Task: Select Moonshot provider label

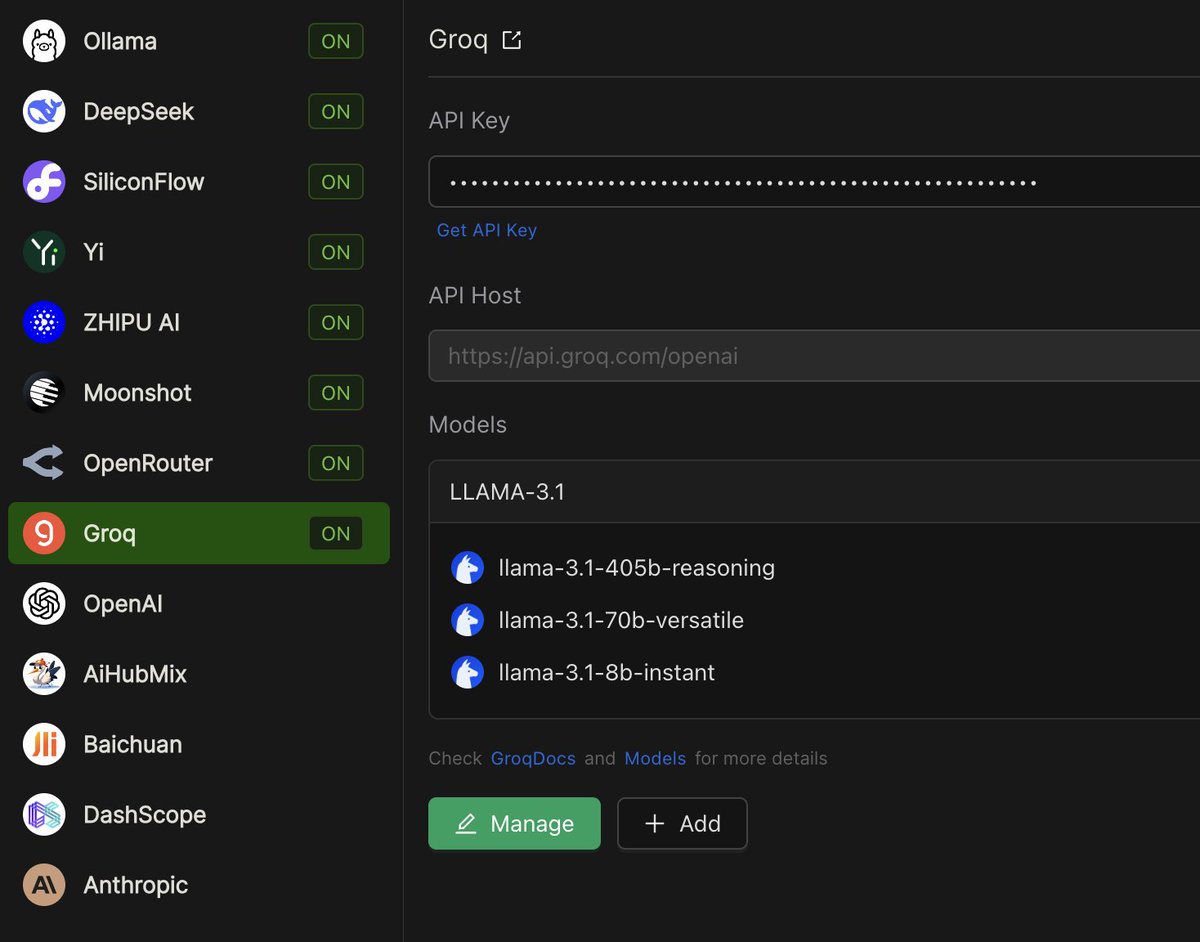Action: (x=138, y=393)
